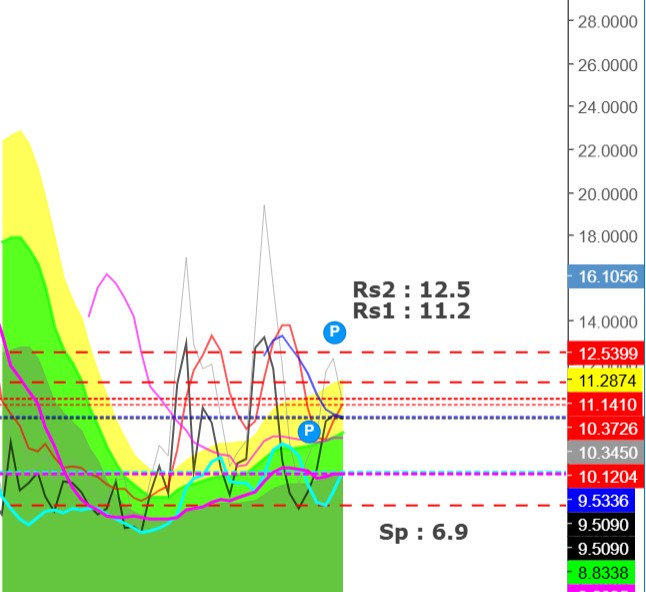Select the red 10.1204 price label
Screen dimensions: 646x592
pos(606,476)
